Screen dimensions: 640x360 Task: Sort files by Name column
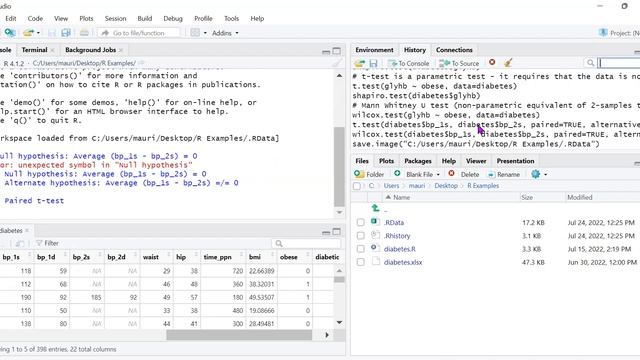coord(401,197)
